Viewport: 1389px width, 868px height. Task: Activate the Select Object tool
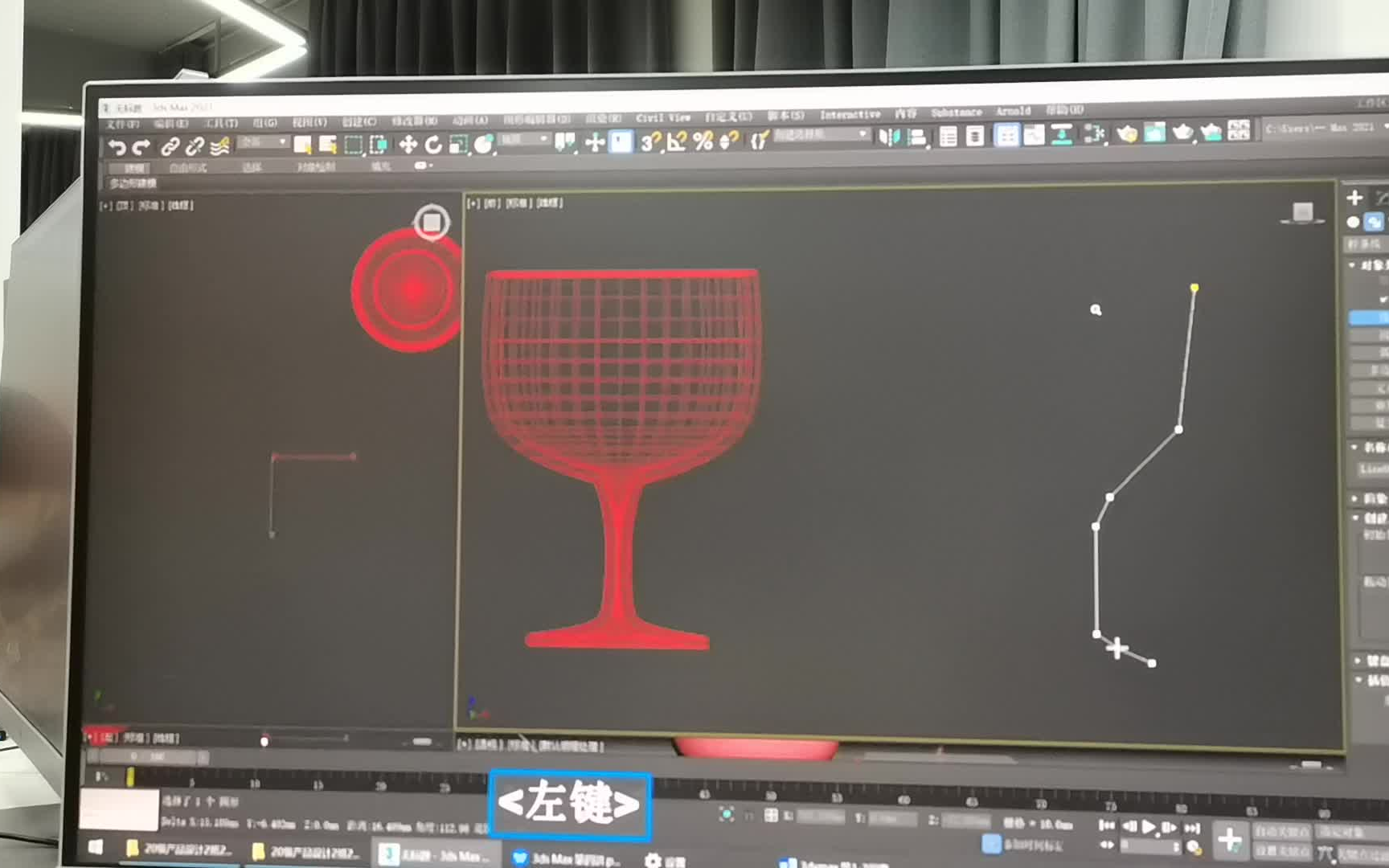[x=302, y=145]
